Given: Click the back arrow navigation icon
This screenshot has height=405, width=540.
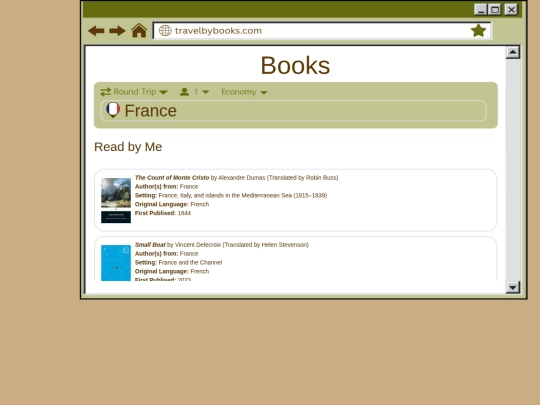Looking at the screenshot, I should click(x=96, y=31).
